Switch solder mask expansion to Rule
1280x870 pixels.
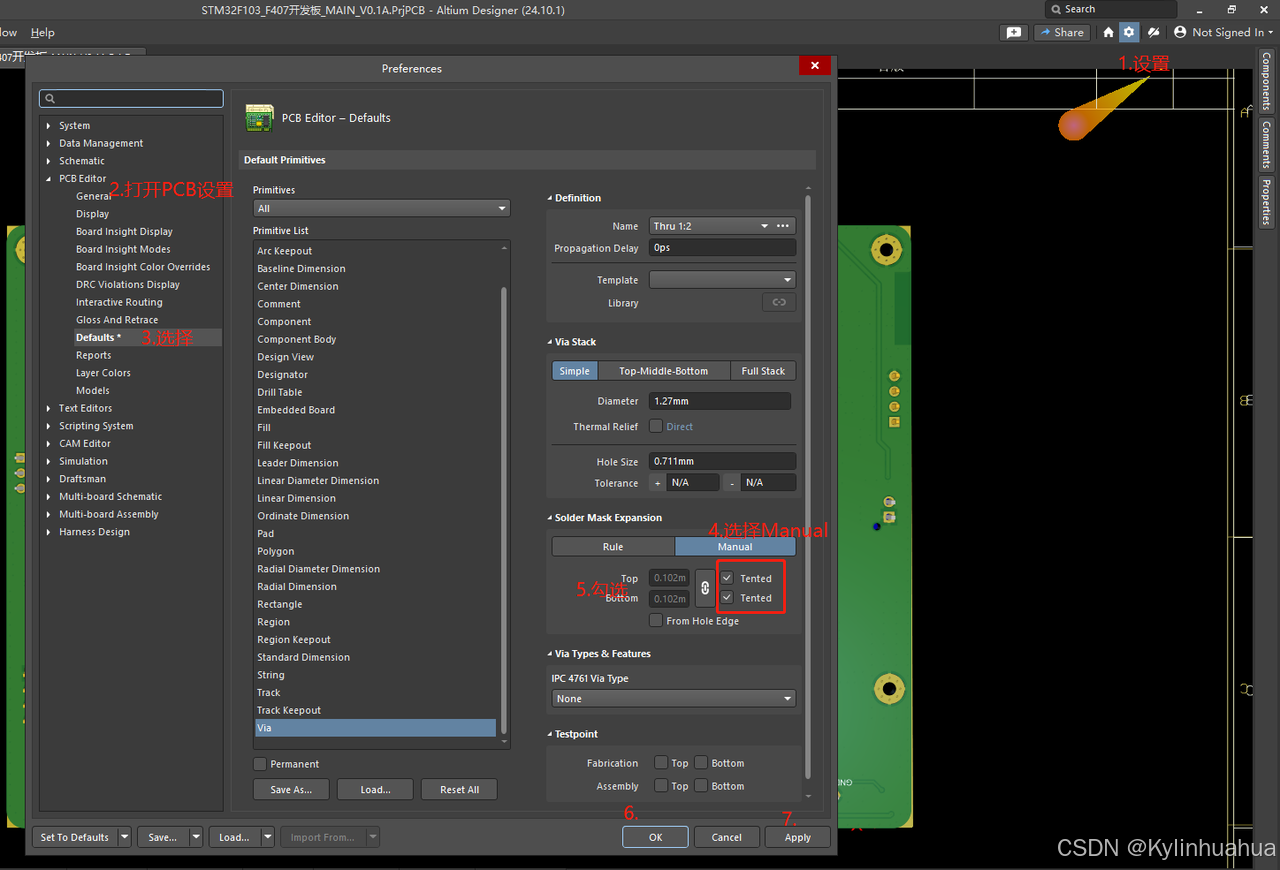click(613, 547)
